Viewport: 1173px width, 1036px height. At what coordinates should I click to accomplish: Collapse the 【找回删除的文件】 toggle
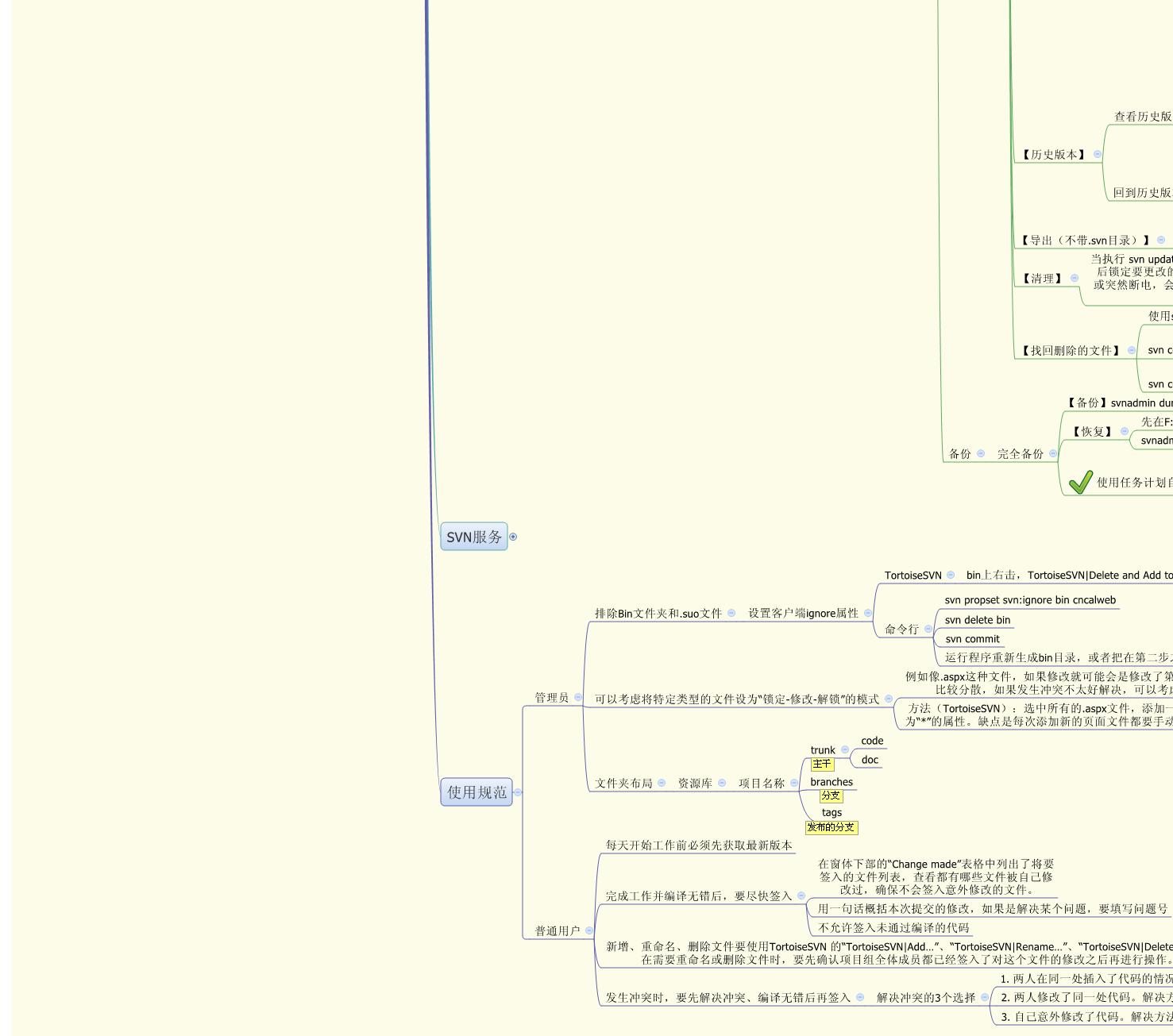click(x=1131, y=350)
